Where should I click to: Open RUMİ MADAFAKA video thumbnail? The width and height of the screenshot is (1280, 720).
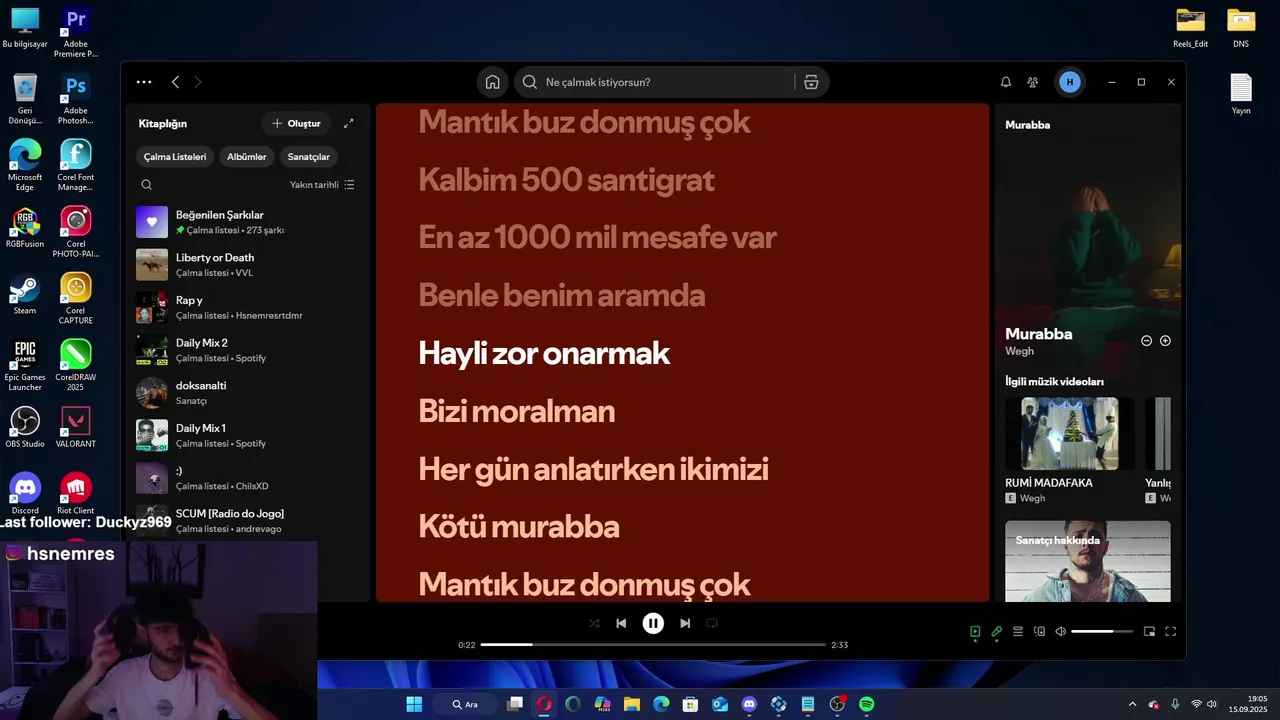coord(1070,434)
